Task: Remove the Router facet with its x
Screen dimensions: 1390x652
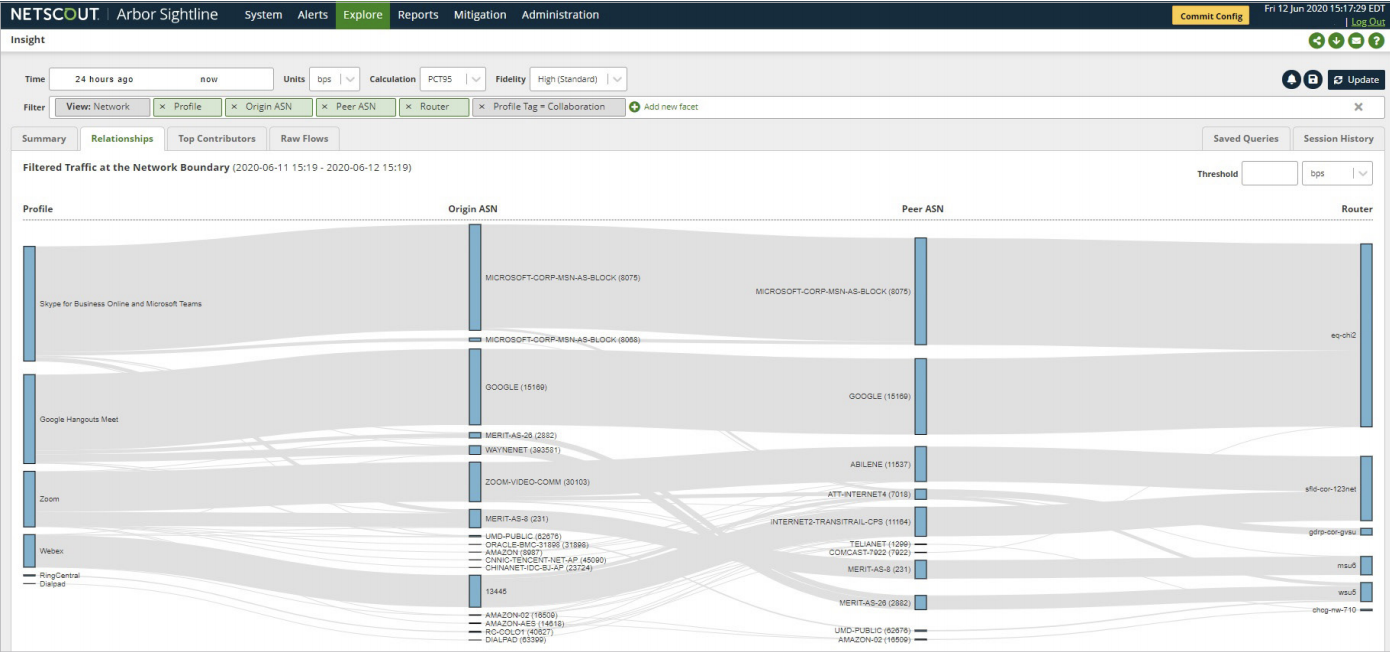Action: (x=409, y=107)
